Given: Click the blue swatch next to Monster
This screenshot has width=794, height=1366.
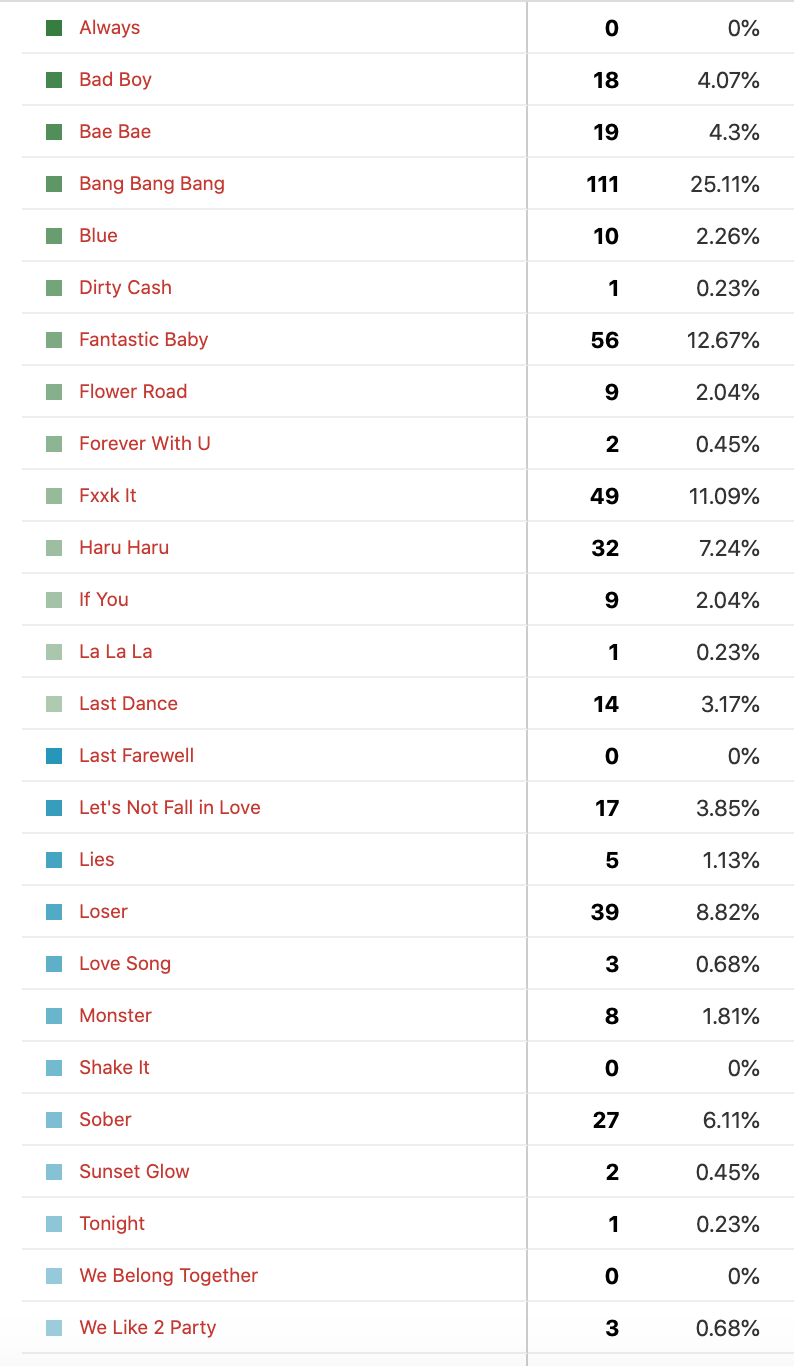Looking at the screenshot, I should pyautogui.click(x=54, y=1016).
